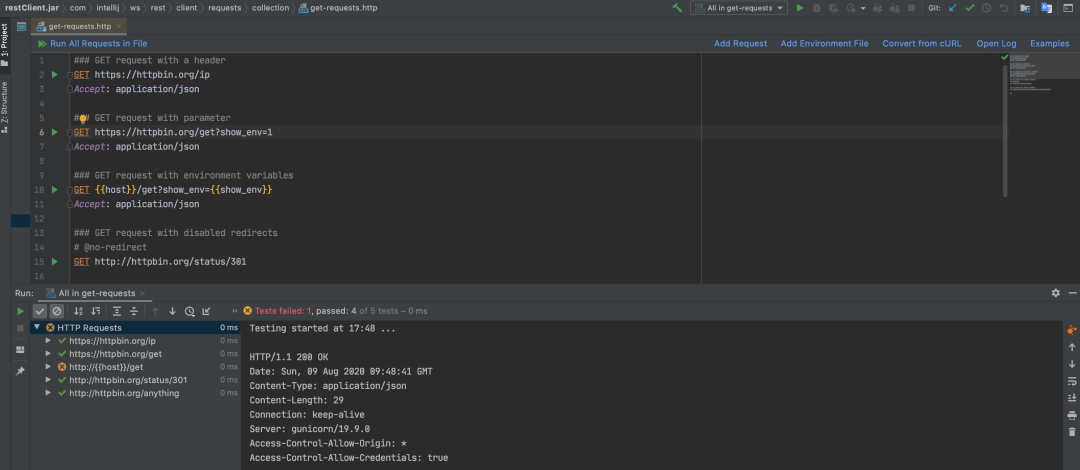Click the orange icon at the top of the console's right strip
Image resolution: width=1080 pixels, height=470 pixels.
coord(1072,330)
